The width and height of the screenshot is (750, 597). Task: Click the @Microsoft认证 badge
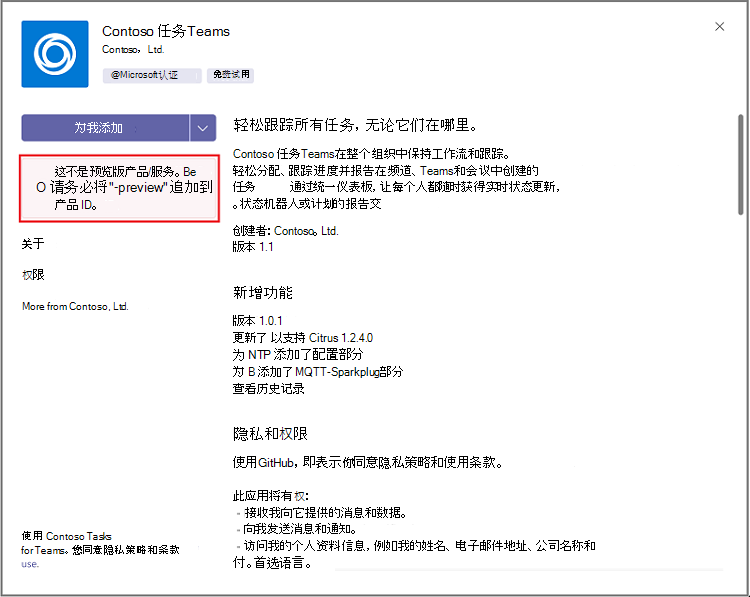tap(152, 75)
